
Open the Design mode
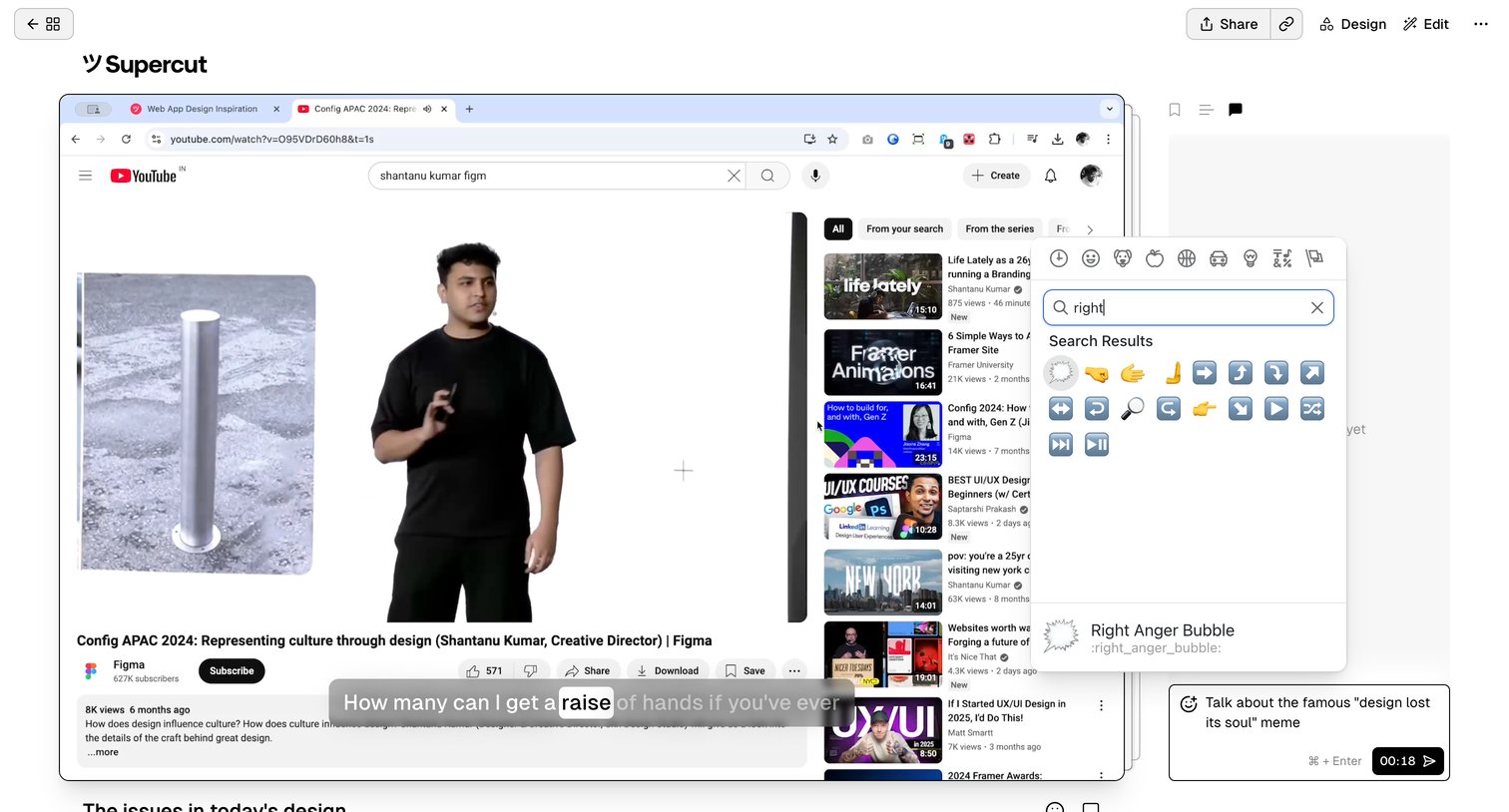click(x=1352, y=24)
